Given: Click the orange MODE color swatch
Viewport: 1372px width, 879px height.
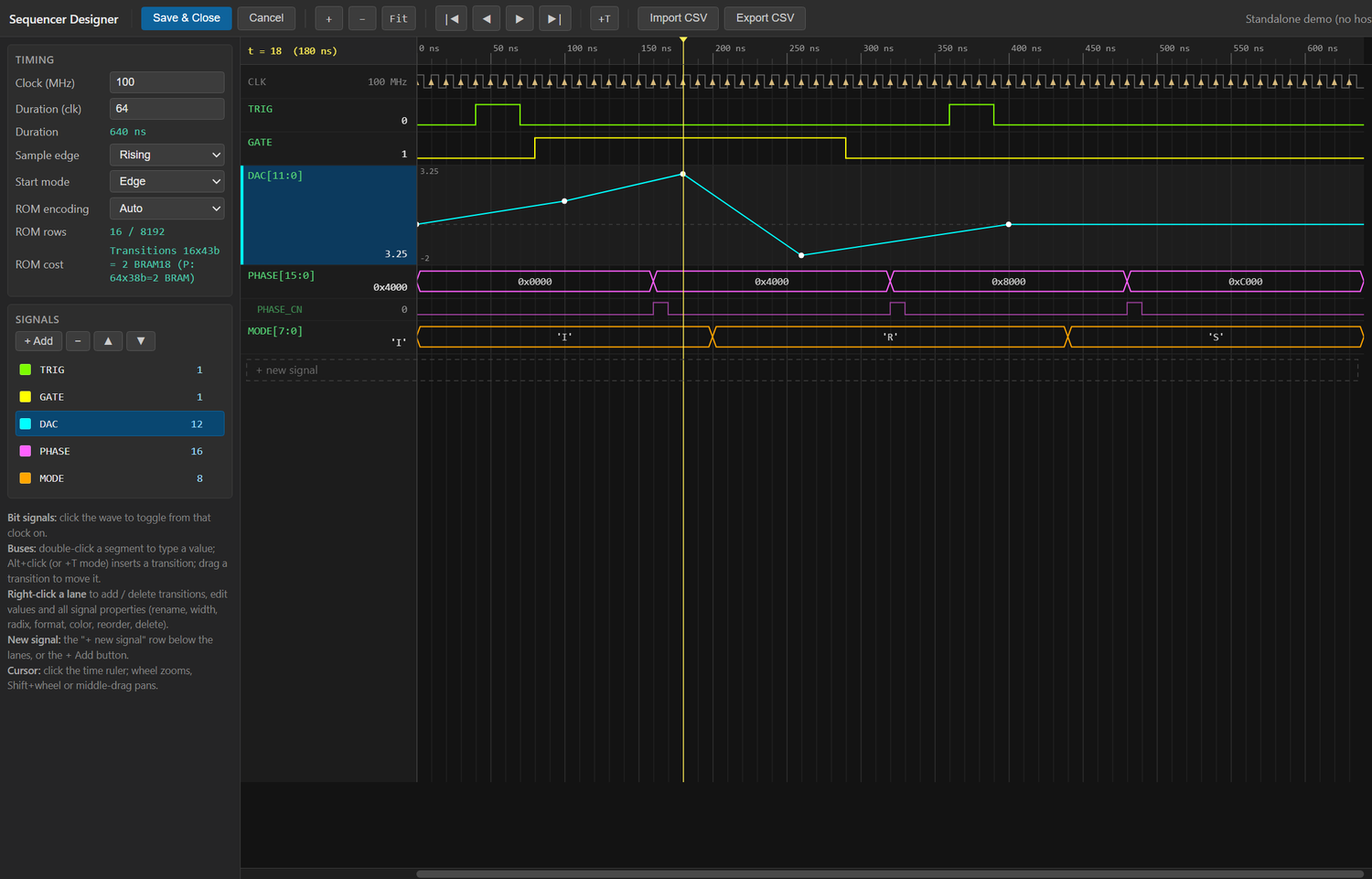Looking at the screenshot, I should point(26,478).
